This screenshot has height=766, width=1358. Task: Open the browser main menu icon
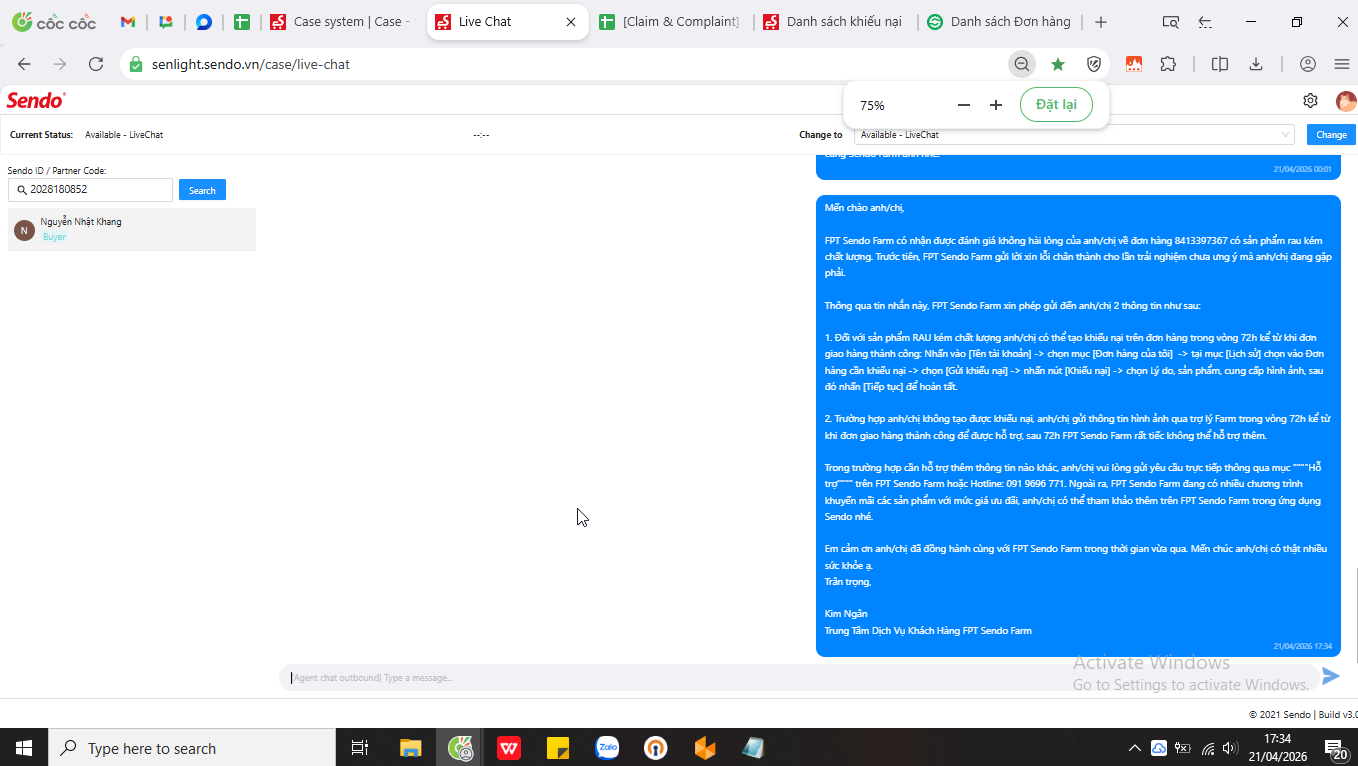point(1342,64)
